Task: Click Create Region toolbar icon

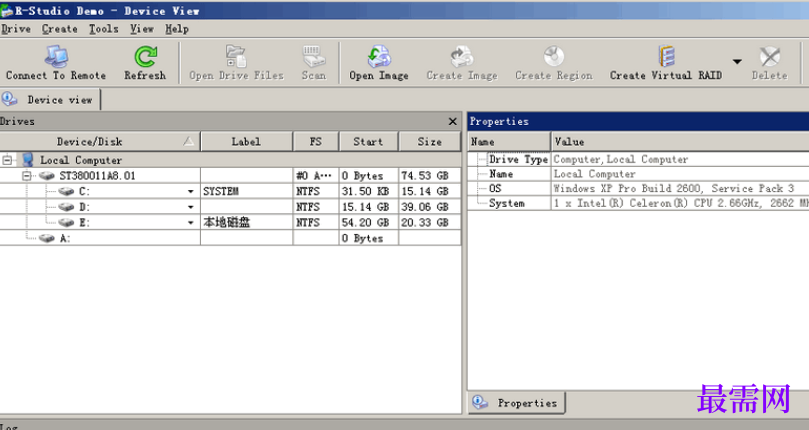Action: click(x=554, y=56)
